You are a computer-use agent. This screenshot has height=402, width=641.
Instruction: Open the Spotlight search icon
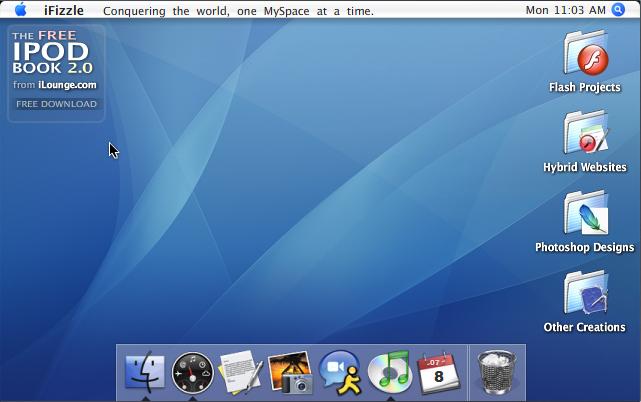point(618,10)
